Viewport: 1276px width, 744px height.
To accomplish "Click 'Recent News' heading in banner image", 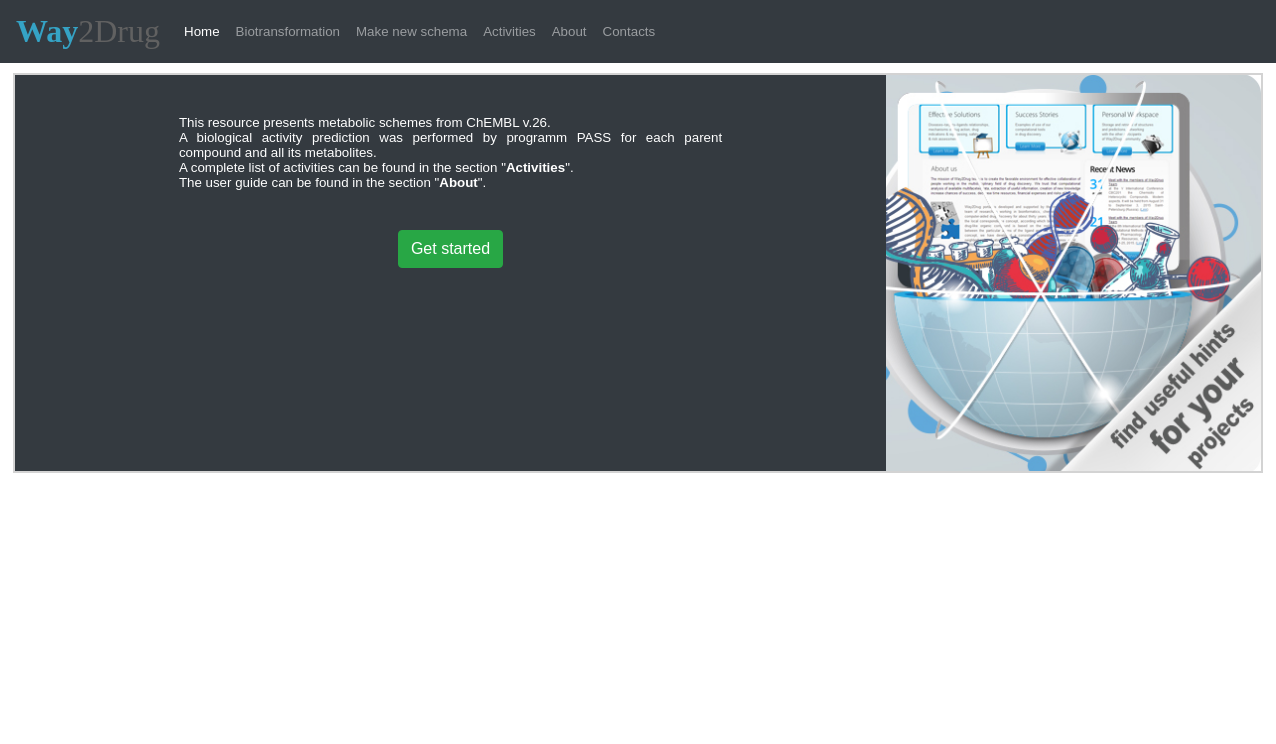I will pyautogui.click(x=1112, y=169).
